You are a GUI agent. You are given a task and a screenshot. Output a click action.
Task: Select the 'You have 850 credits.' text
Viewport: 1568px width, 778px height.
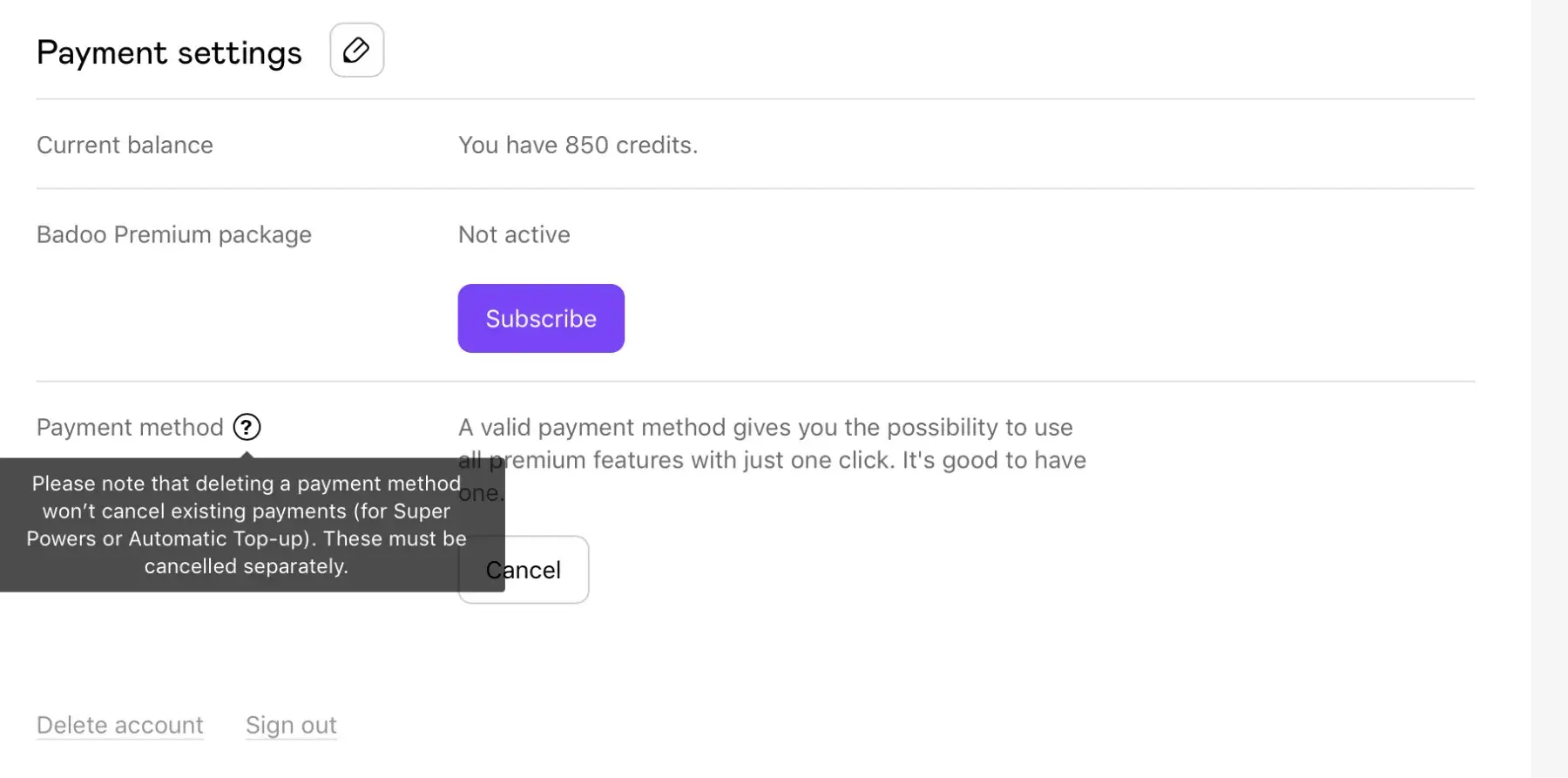pyautogui.click(x=578, y=145)
